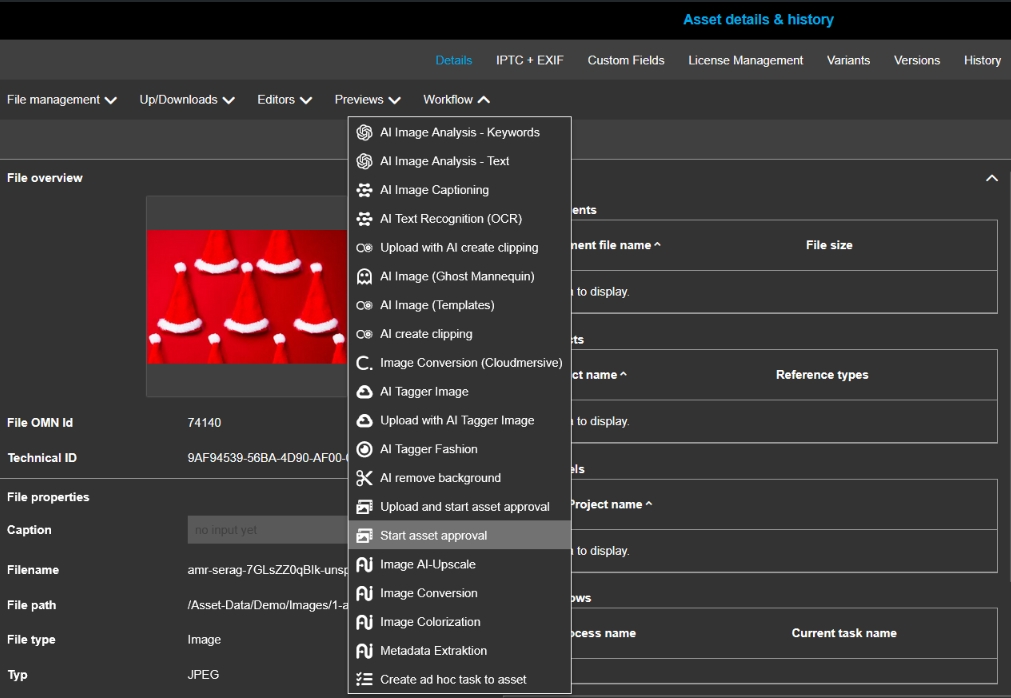Screen dimensions: 1011x698
Task: Click the OpenAI icon beside AI Image Analysis - Keywords
Action: pos(364,133)
